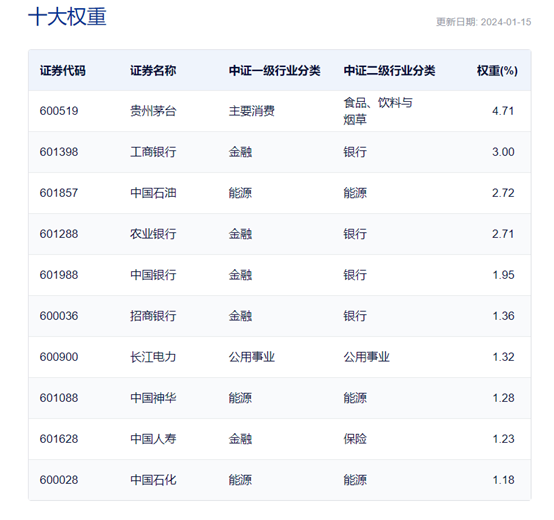Click weight value 1.95

pos(503,275)
